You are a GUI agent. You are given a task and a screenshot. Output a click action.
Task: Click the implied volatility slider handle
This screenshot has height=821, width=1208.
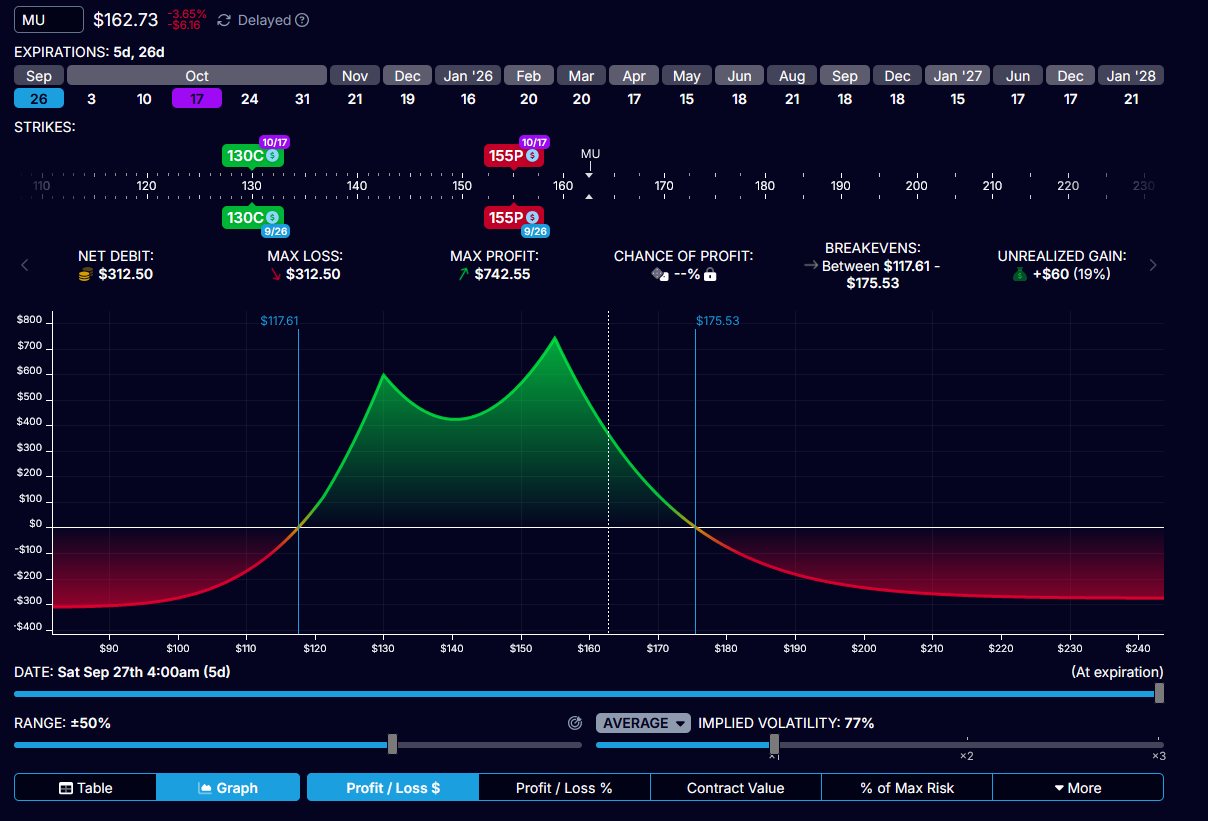[x=774, y=744]
